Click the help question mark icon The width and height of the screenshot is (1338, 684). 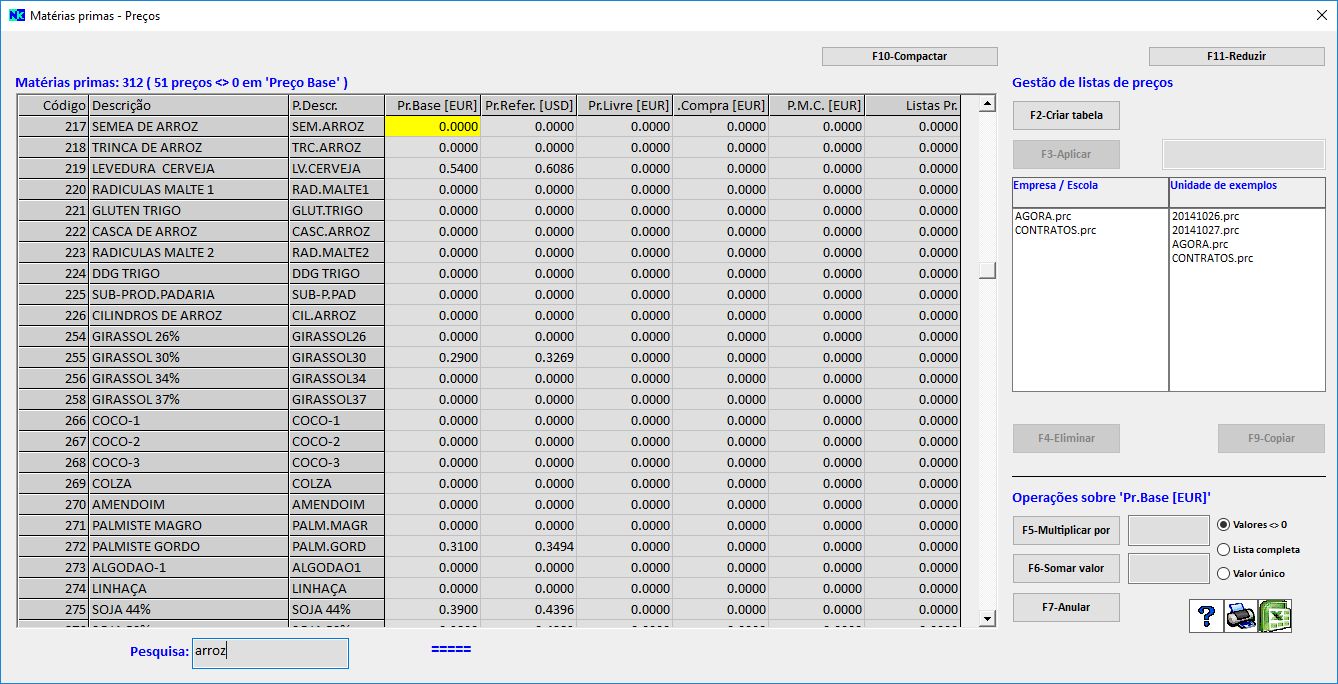1206,616
